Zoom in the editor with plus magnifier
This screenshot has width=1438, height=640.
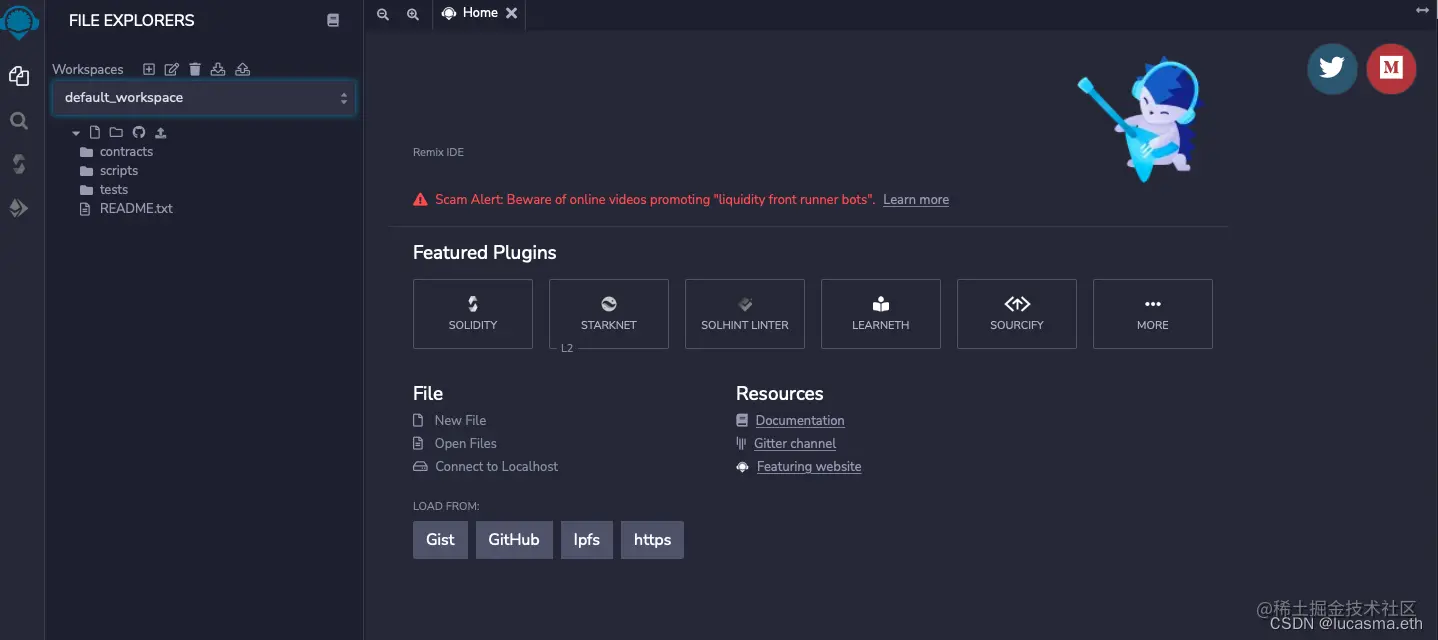tap(413, 13)
